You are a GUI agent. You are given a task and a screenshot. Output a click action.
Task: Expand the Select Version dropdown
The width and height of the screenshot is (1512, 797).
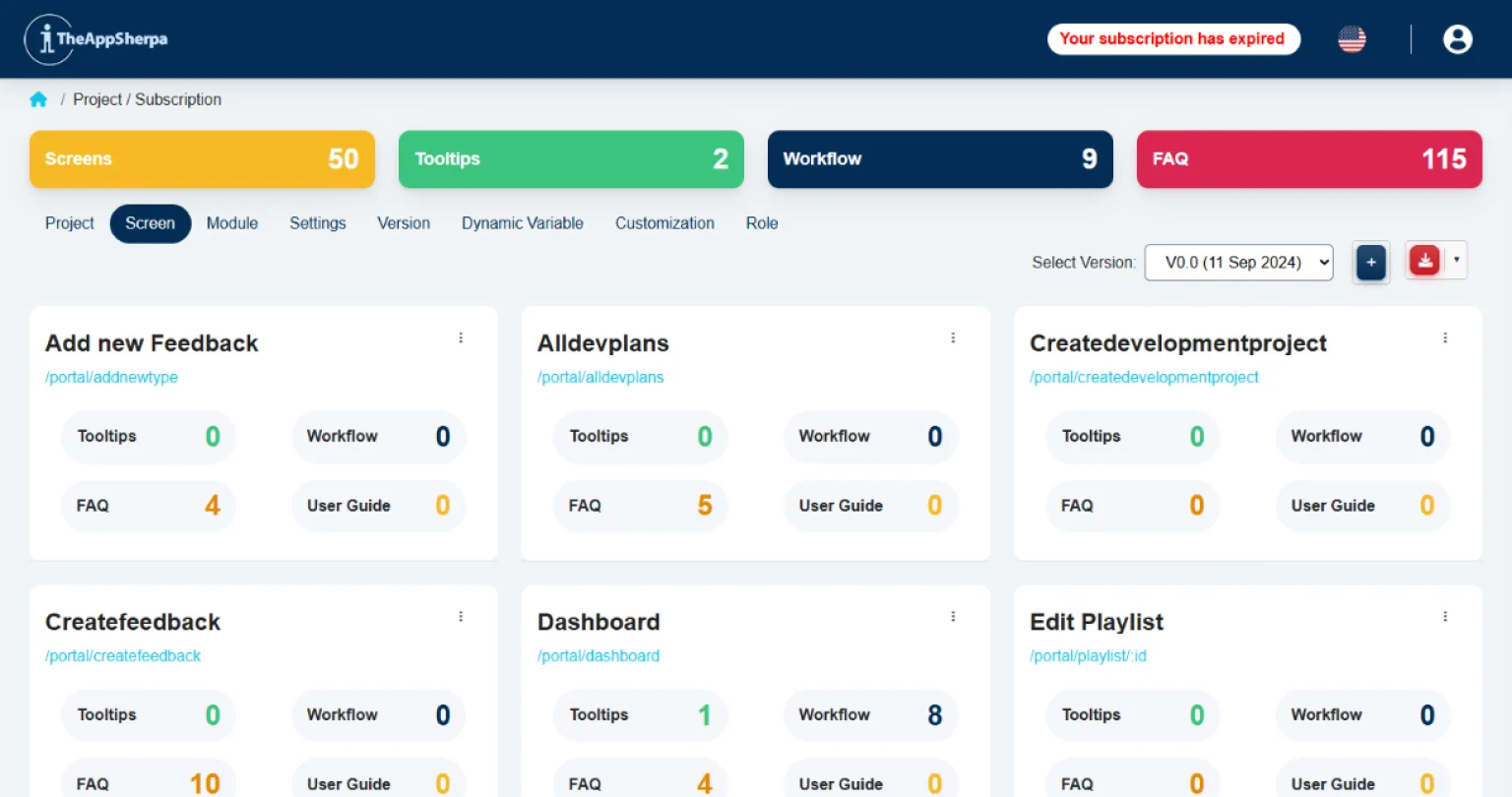[x=1238, y=263]
